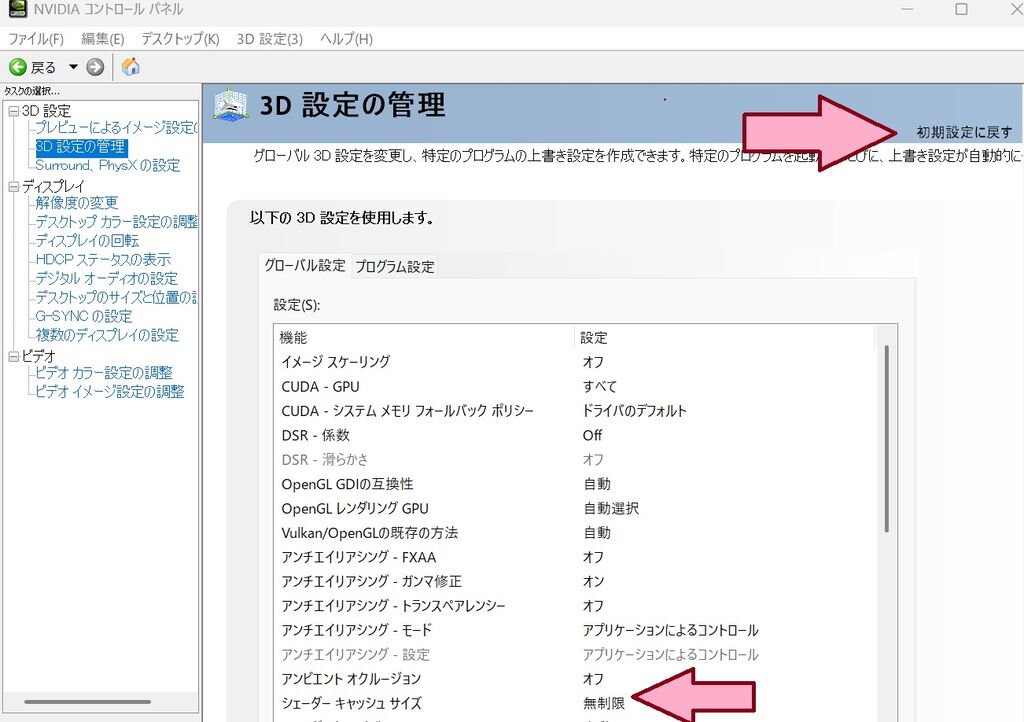Image resolution: width=1024 pixels, height=722 pixels.
Task: Open the 3D 設定(3) menu
Action: coord(270,39)
